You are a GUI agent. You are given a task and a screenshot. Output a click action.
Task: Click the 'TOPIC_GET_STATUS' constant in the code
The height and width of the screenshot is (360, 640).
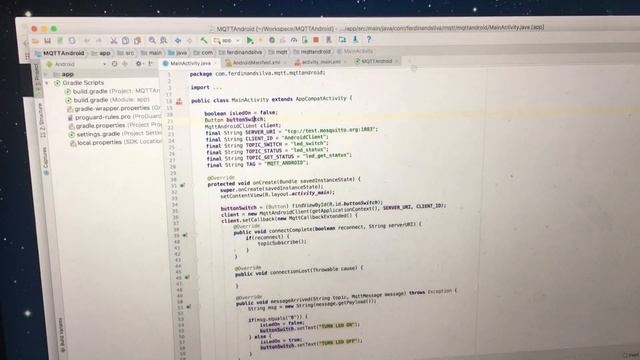270,157
